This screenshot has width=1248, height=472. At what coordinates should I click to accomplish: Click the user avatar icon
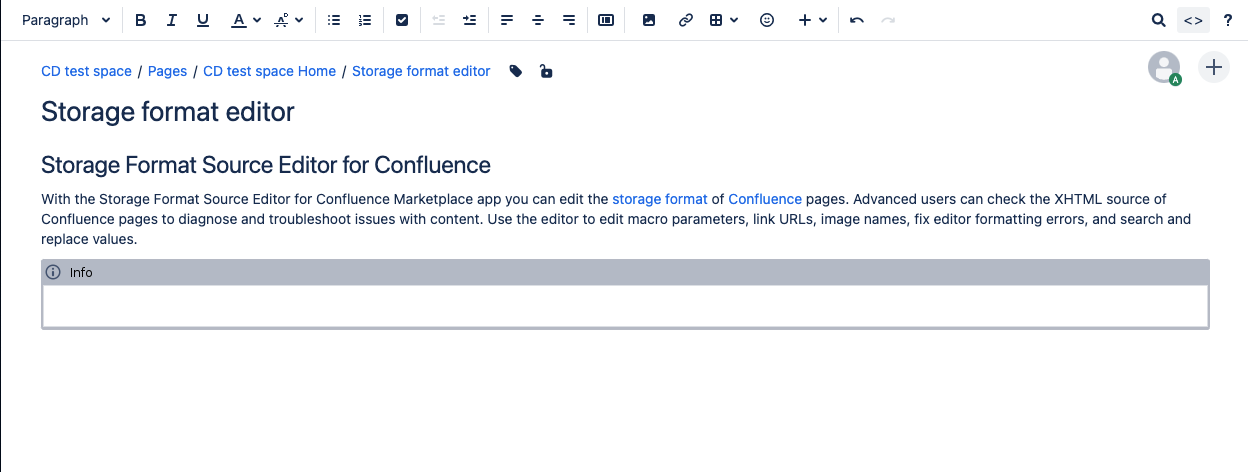[1164, 67]
